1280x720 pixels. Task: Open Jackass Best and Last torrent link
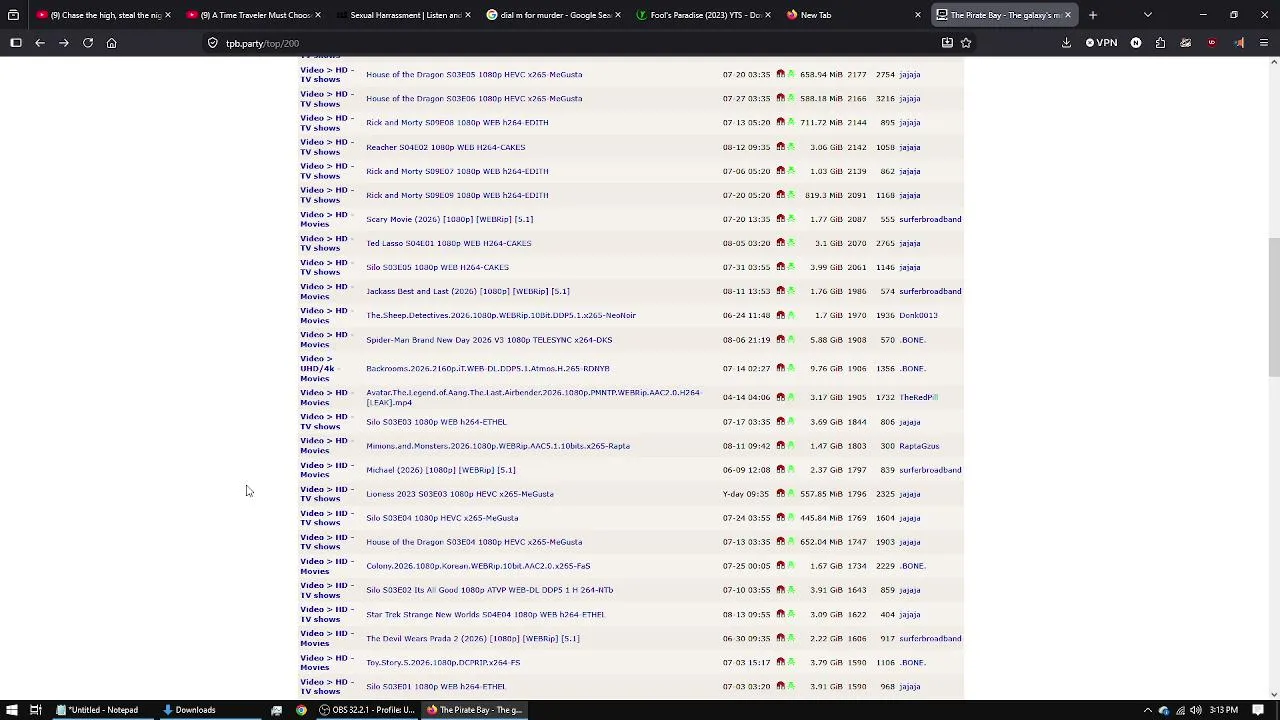[x=468, y=291]
